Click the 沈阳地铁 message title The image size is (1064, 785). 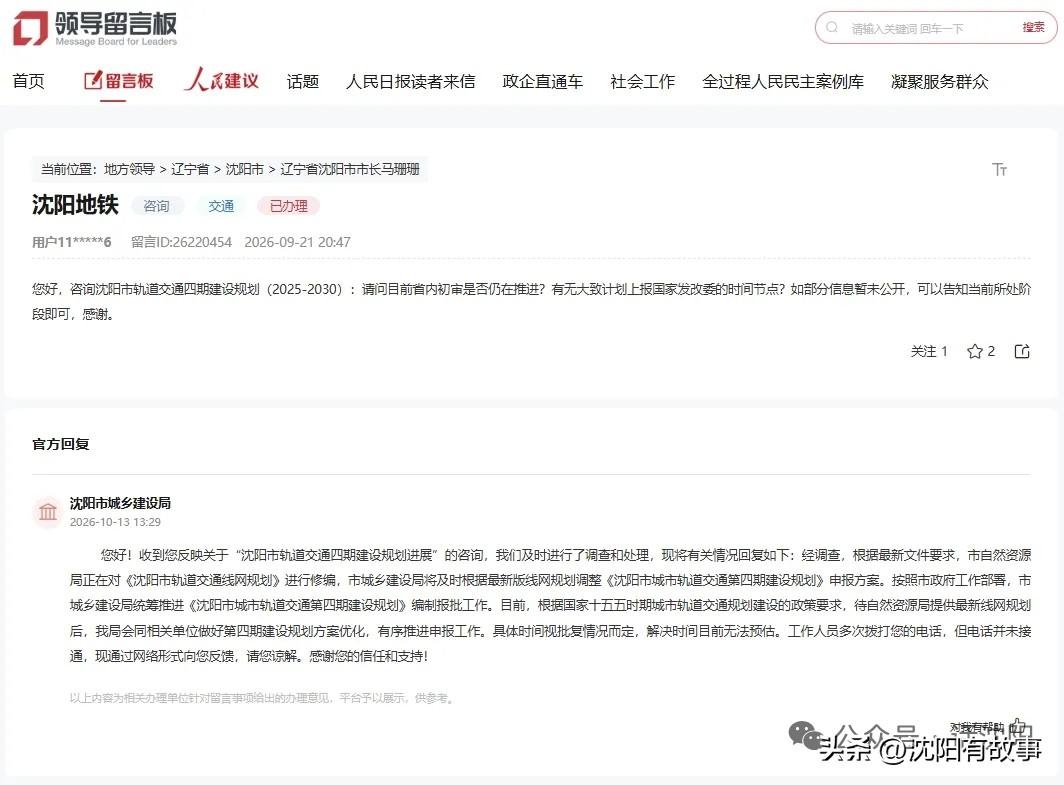pyautogui.click(x=75, y=204)
